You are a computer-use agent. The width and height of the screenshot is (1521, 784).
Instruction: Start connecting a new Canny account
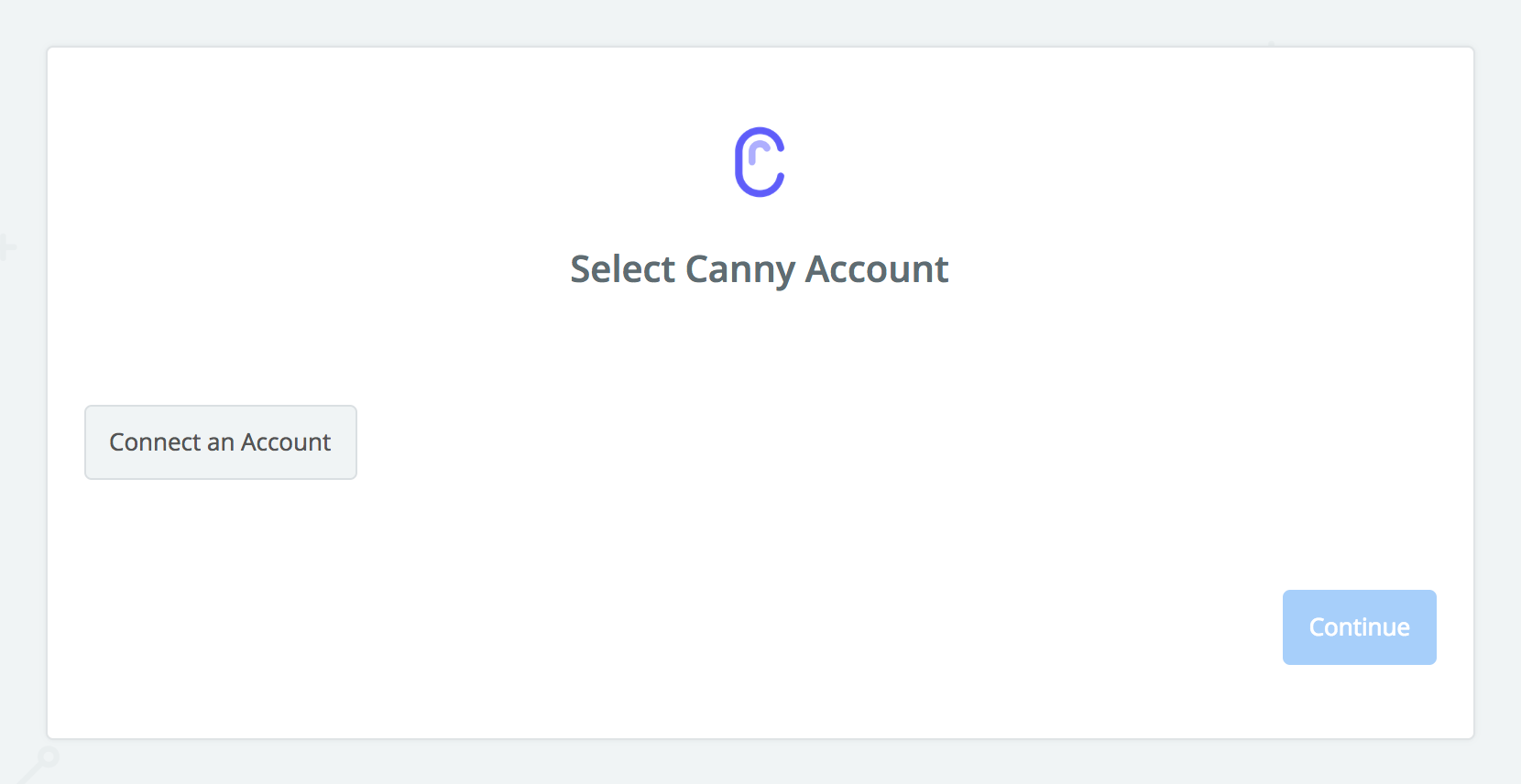[x=221, y=442]
